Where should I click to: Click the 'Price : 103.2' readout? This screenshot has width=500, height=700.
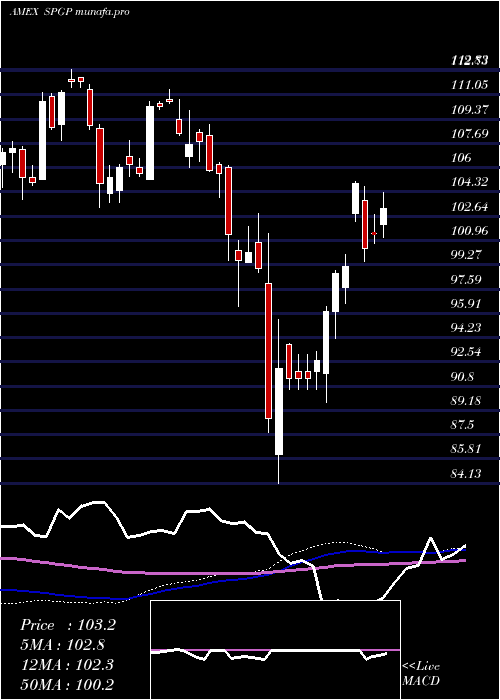click(68, 625)
